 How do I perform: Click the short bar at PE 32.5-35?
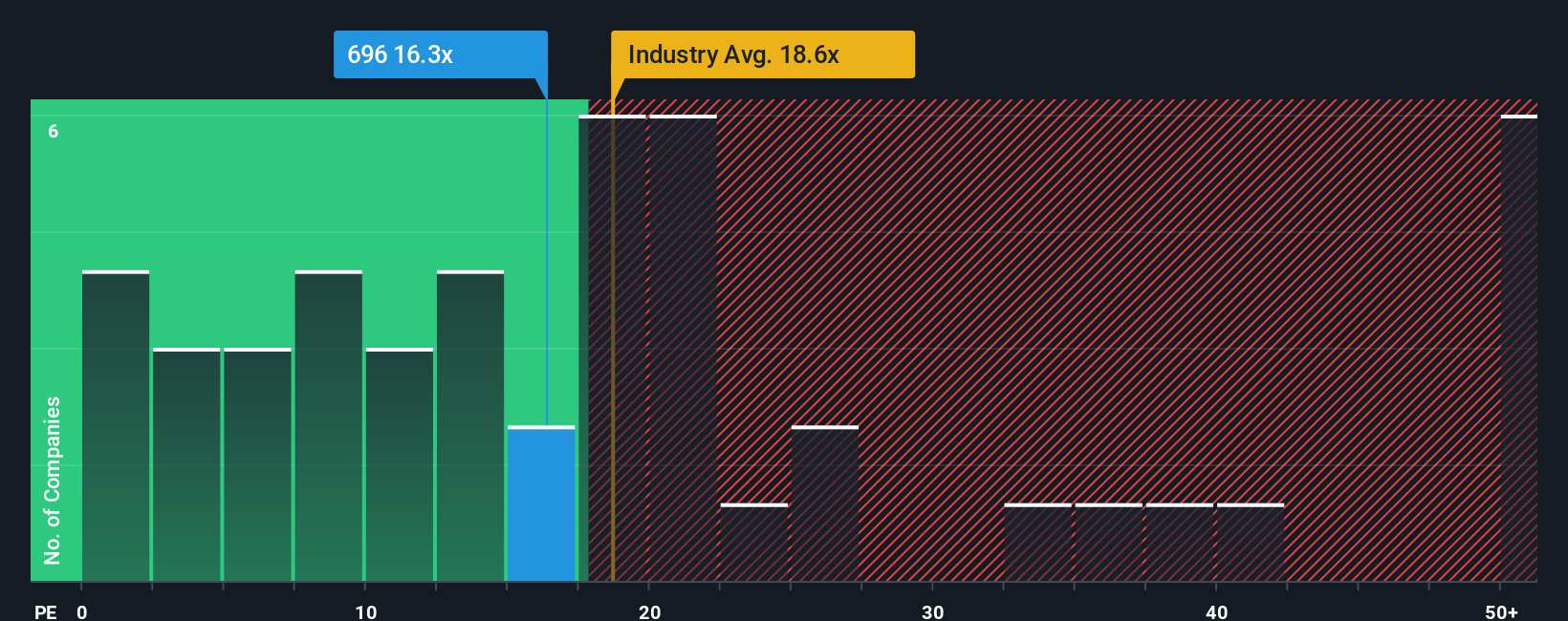(1038, 542)
